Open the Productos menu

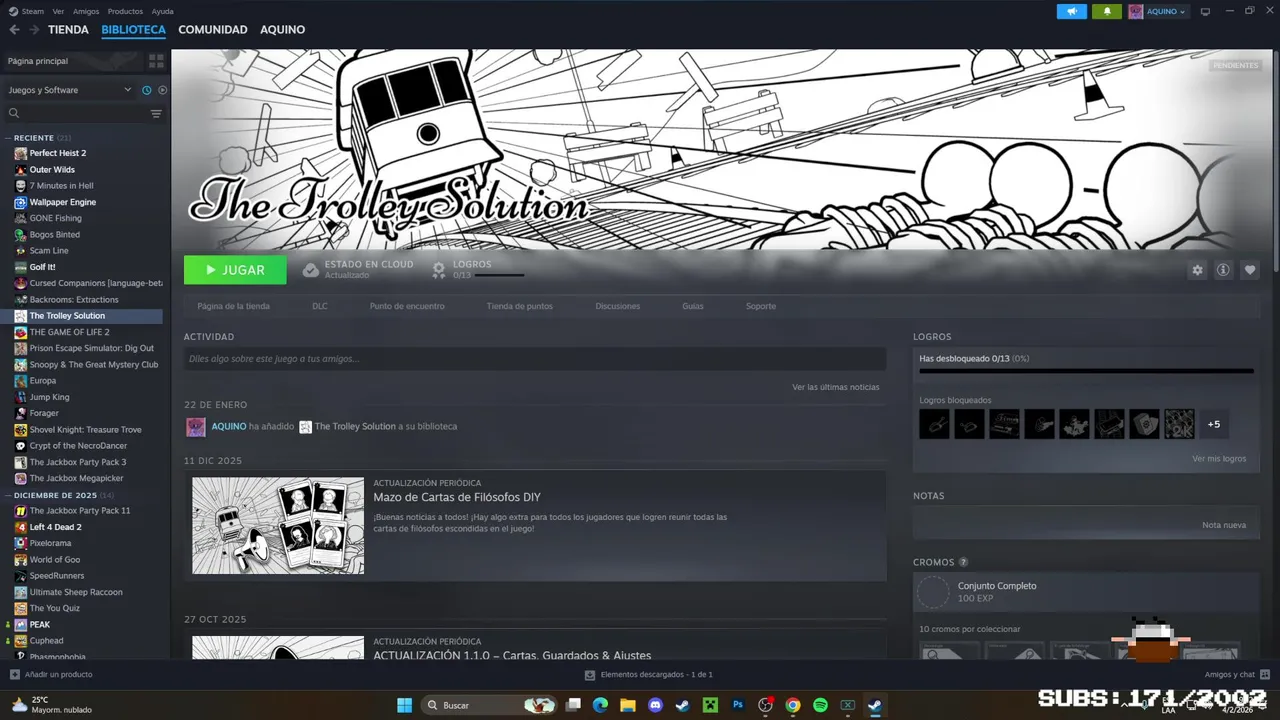(125, 11)
